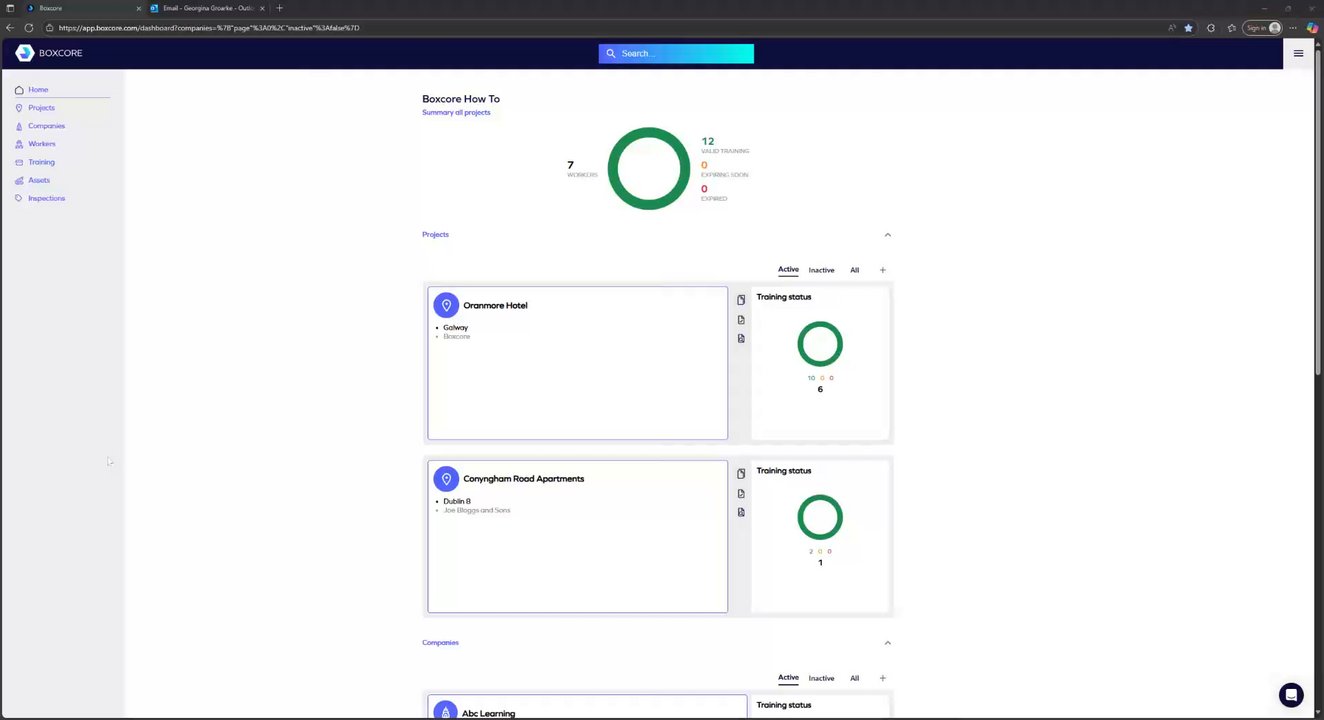The image size is (1324, 720).
Task: Click the summary all-projects training donut chart
Action: click(x=649, y=168)
